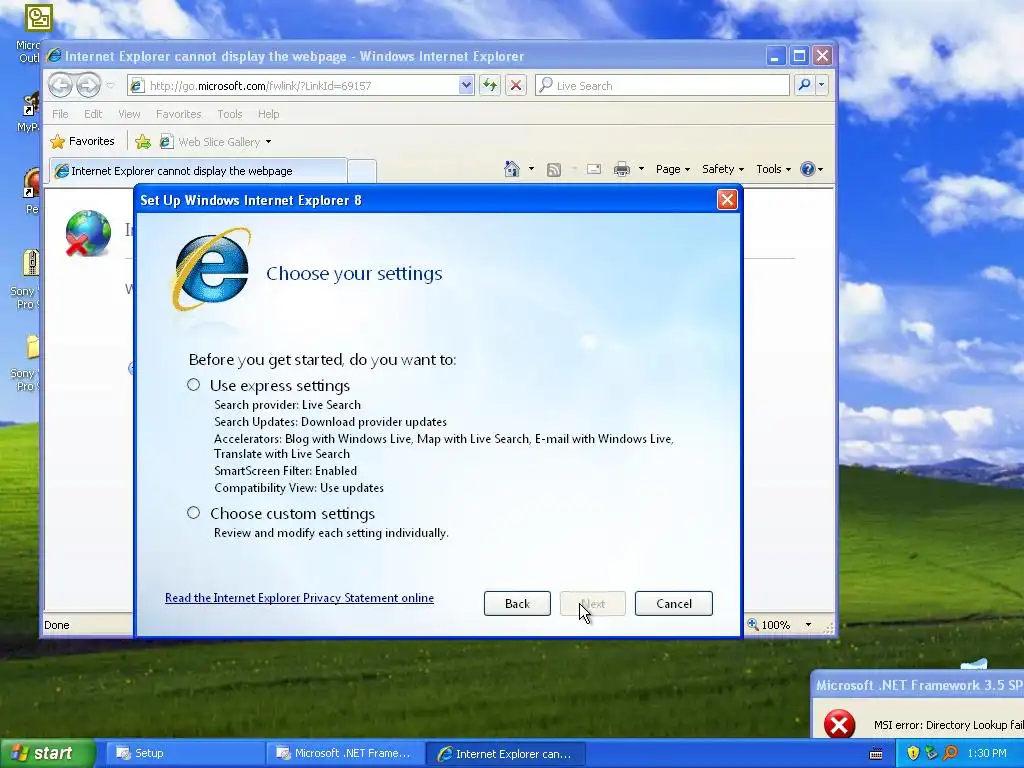1024x768 pixels.
Task: Select the Choose custom settings option
Action: click(193, 513)
